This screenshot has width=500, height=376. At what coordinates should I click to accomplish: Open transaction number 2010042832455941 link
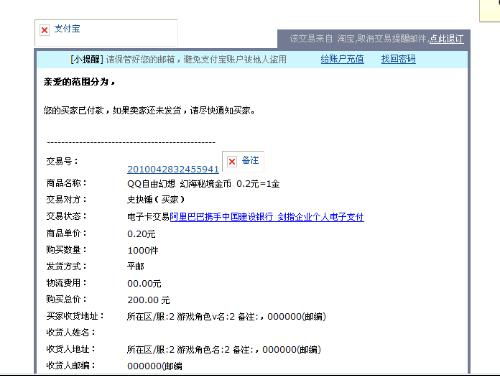coord(173,169)
